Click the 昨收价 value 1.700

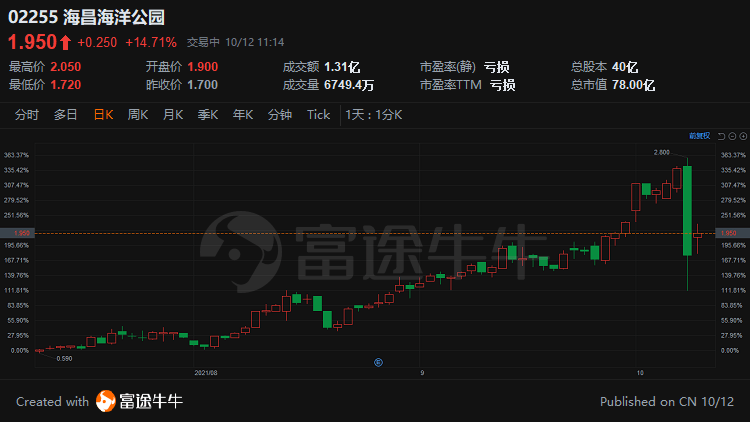pyautogui.click(x=202, y=85)
